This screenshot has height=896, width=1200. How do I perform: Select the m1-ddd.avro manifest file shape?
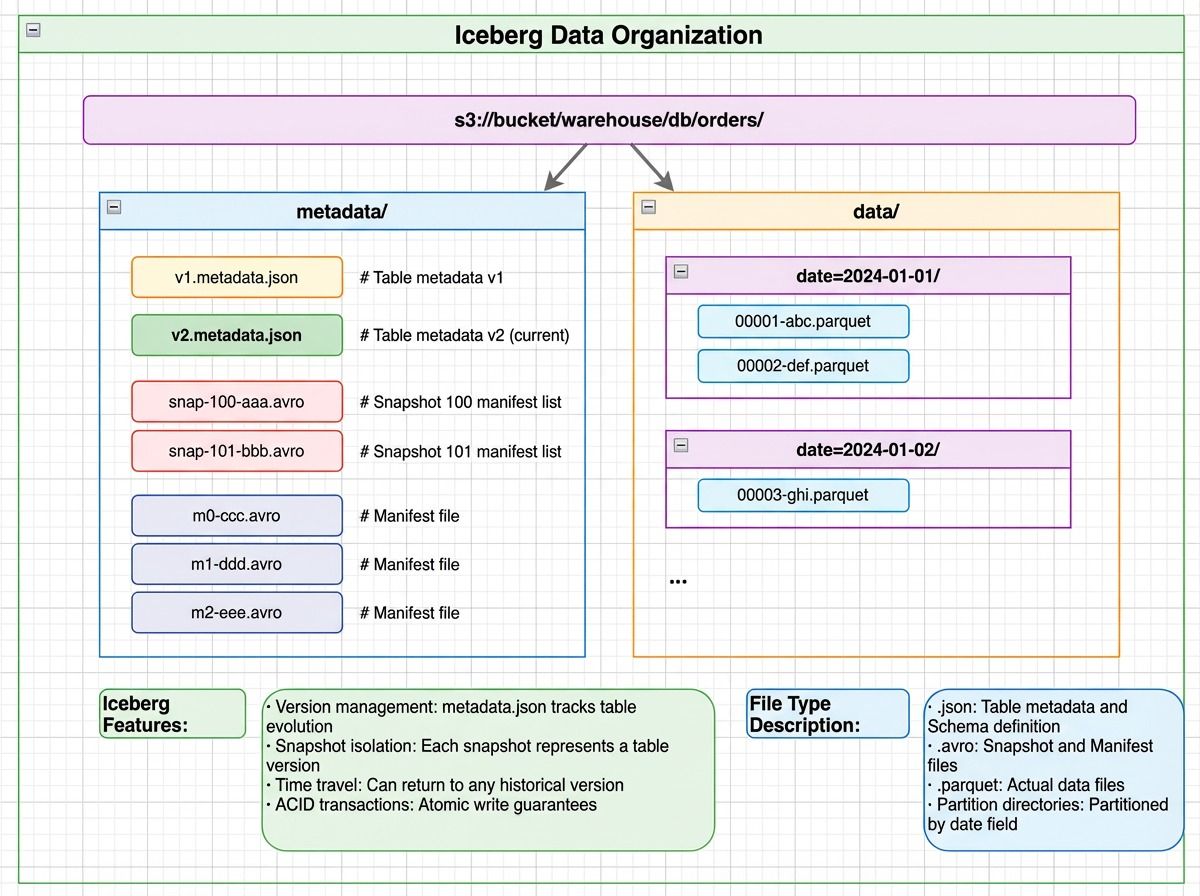[x=236, y=564]
